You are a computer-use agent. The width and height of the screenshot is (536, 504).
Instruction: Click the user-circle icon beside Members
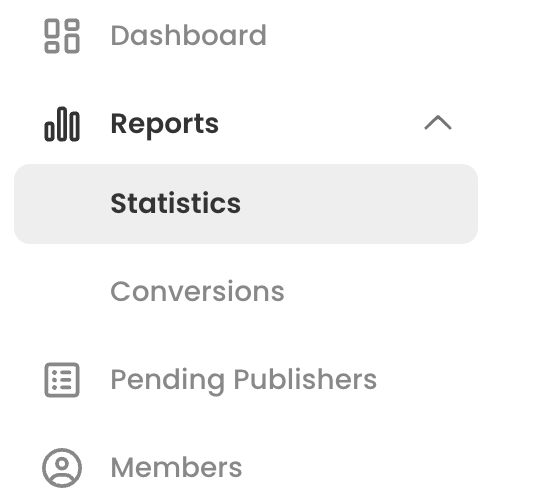click(62, 468)
